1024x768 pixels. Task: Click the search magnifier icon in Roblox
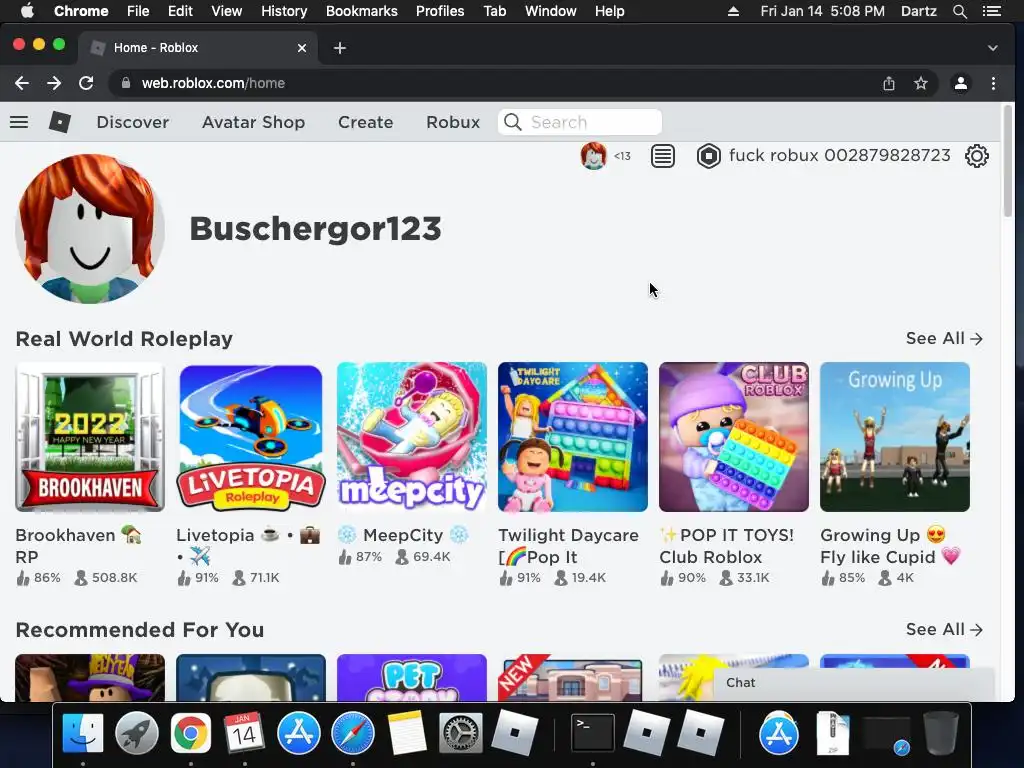click(x=513, y=122)
